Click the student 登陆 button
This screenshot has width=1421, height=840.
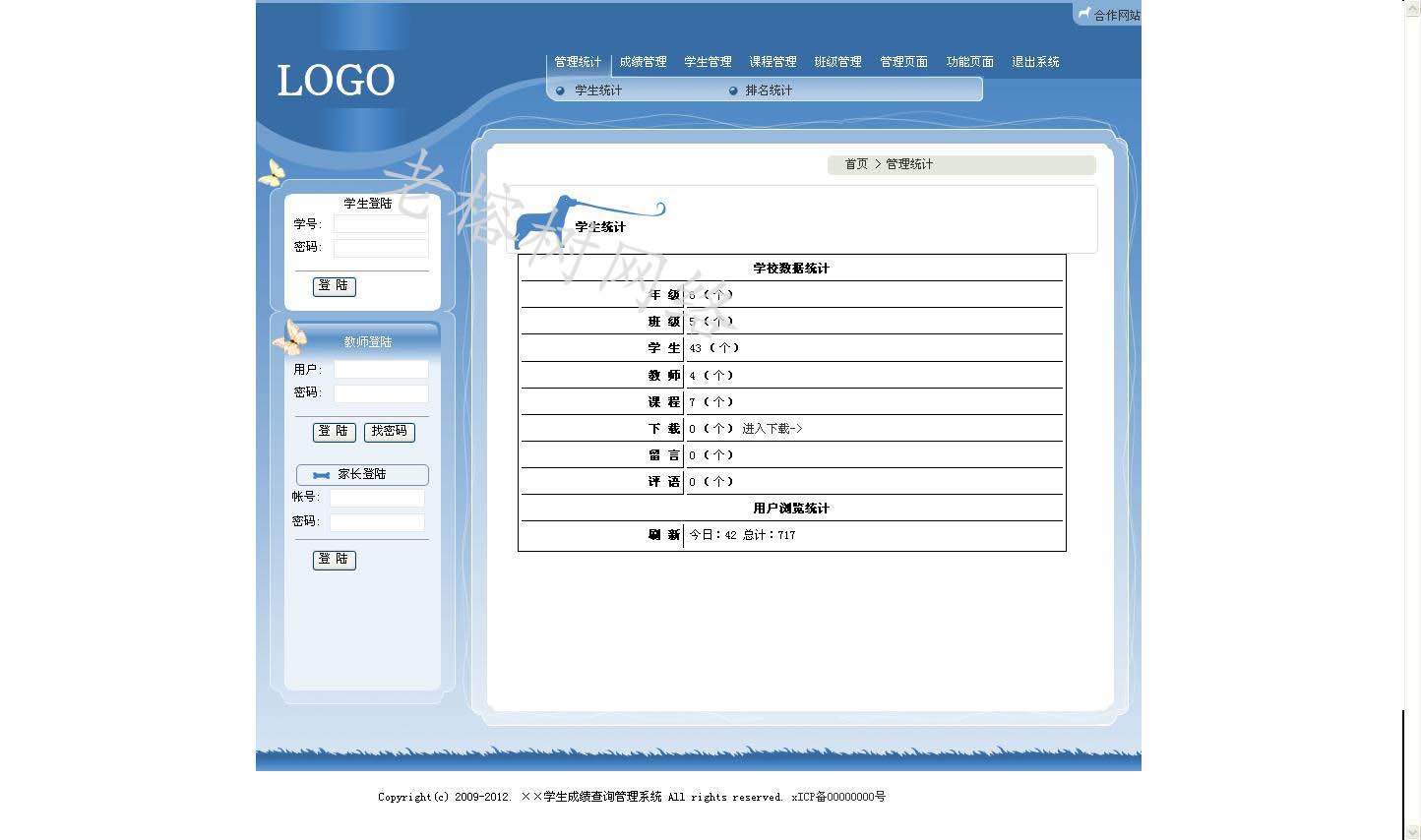[x=335, y=286]
